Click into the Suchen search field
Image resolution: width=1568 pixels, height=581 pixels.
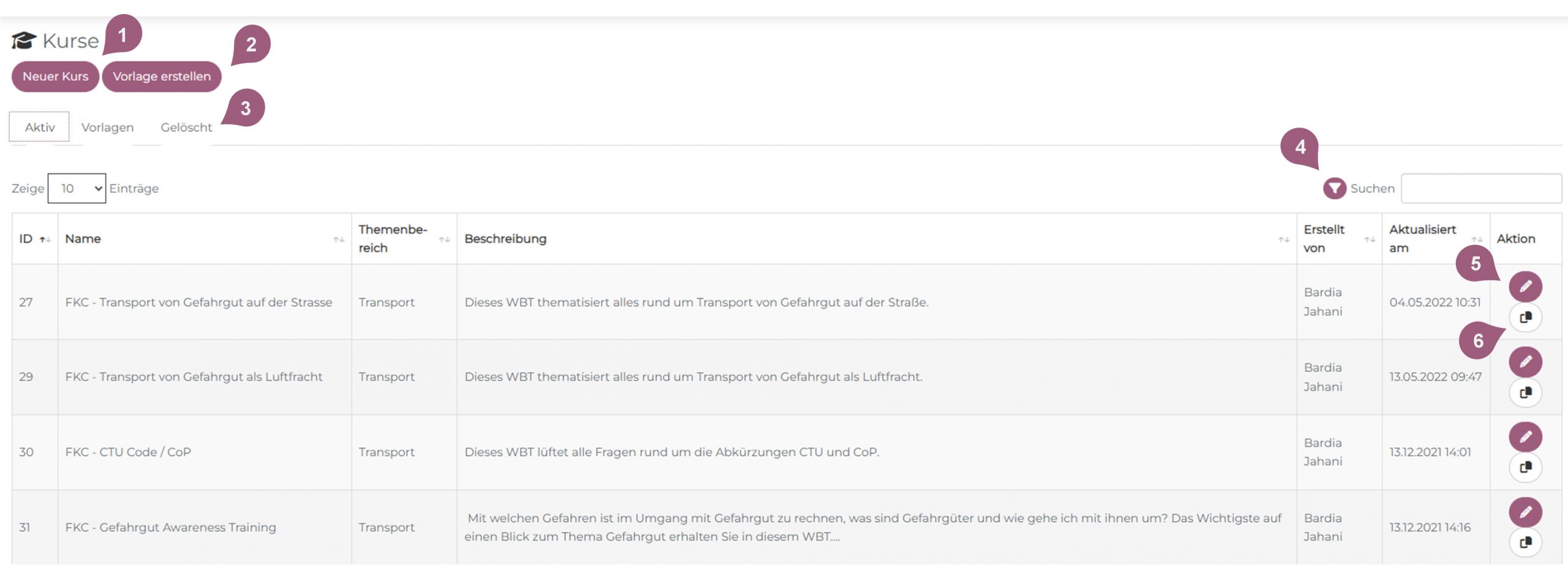(x=1480, y=188)
